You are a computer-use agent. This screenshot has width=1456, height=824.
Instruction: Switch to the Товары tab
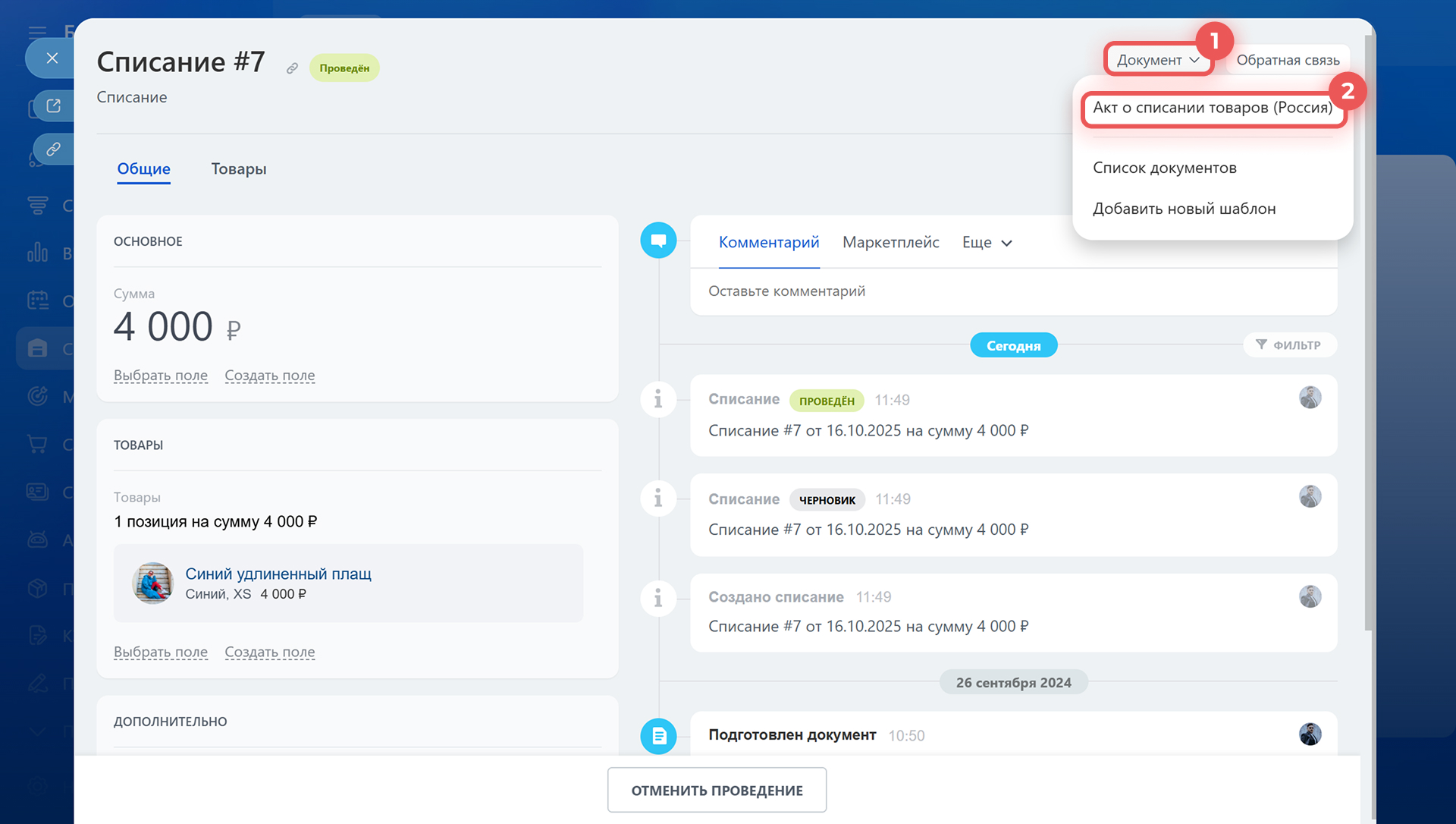coord(238,169)
